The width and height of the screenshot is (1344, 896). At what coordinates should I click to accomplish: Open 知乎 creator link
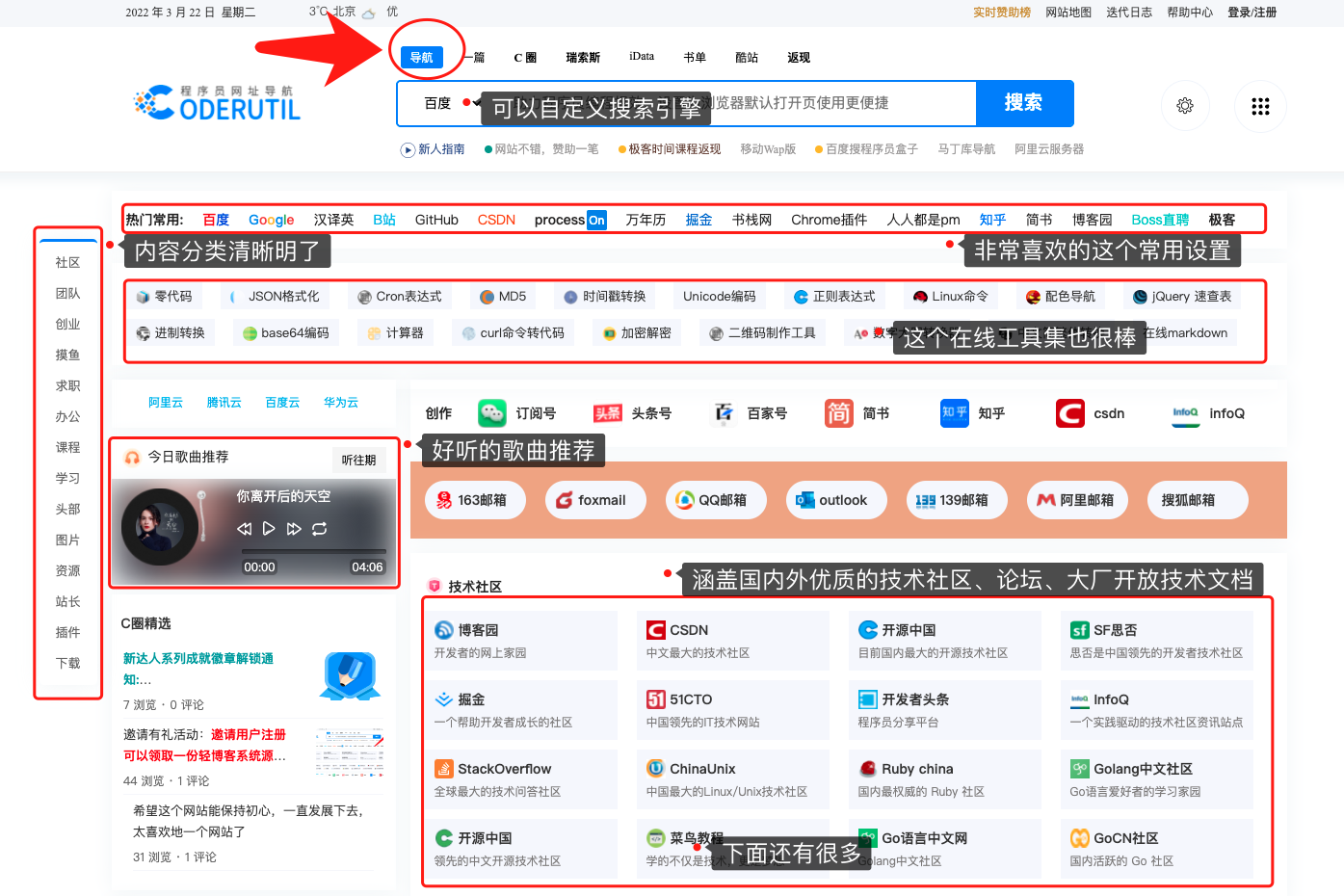[x=973, y=413]
